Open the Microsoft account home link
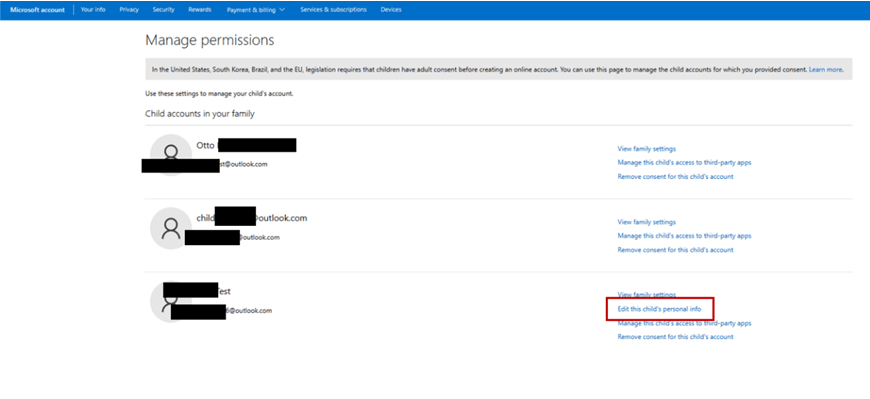870x399 pixels. (x=37, y=10)
